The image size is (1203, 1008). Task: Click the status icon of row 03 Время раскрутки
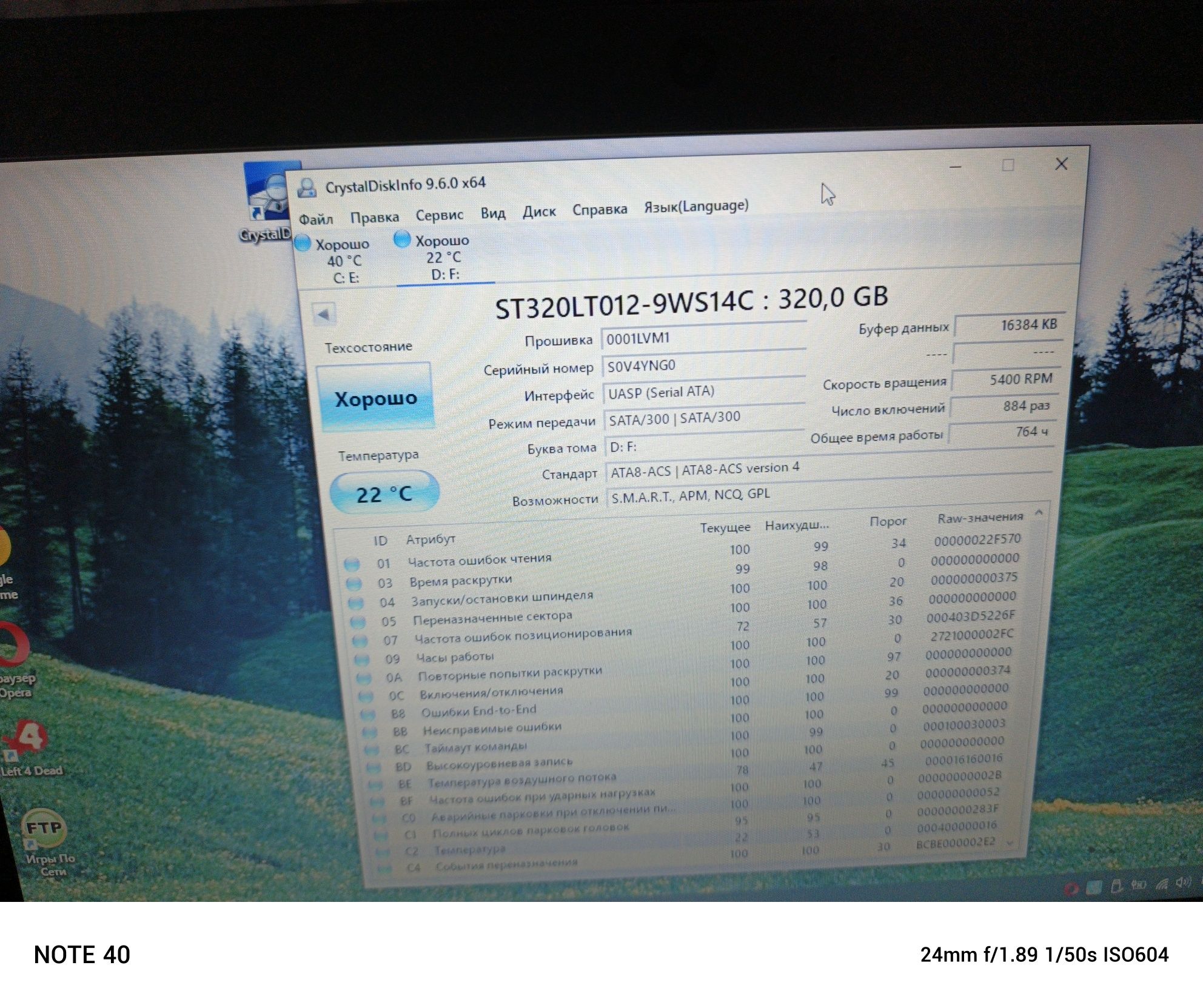click(x=354, y=584)
